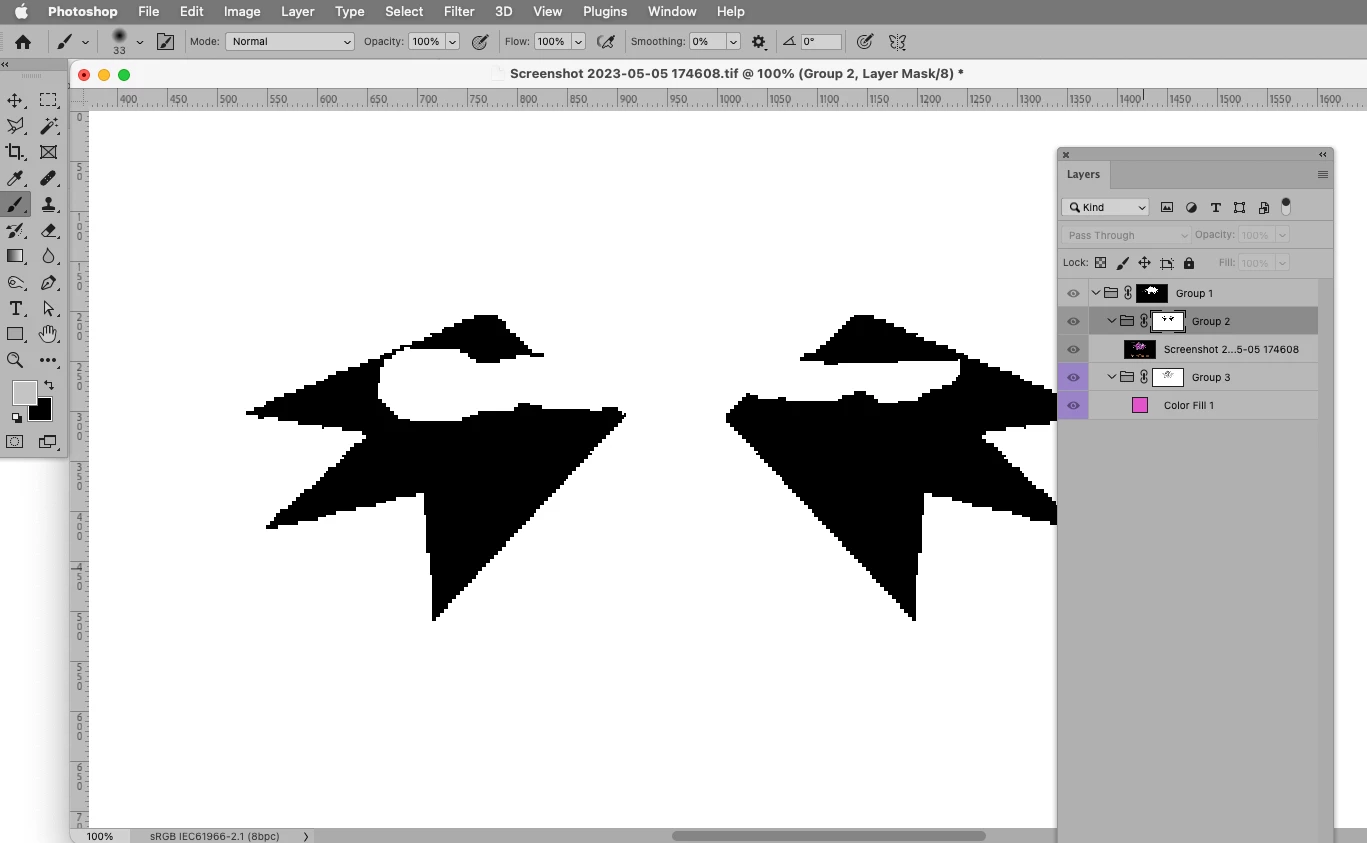1367x843 pixels.
Task: Select the Rectangle shape tool
Action: click(x=16, y=334)
